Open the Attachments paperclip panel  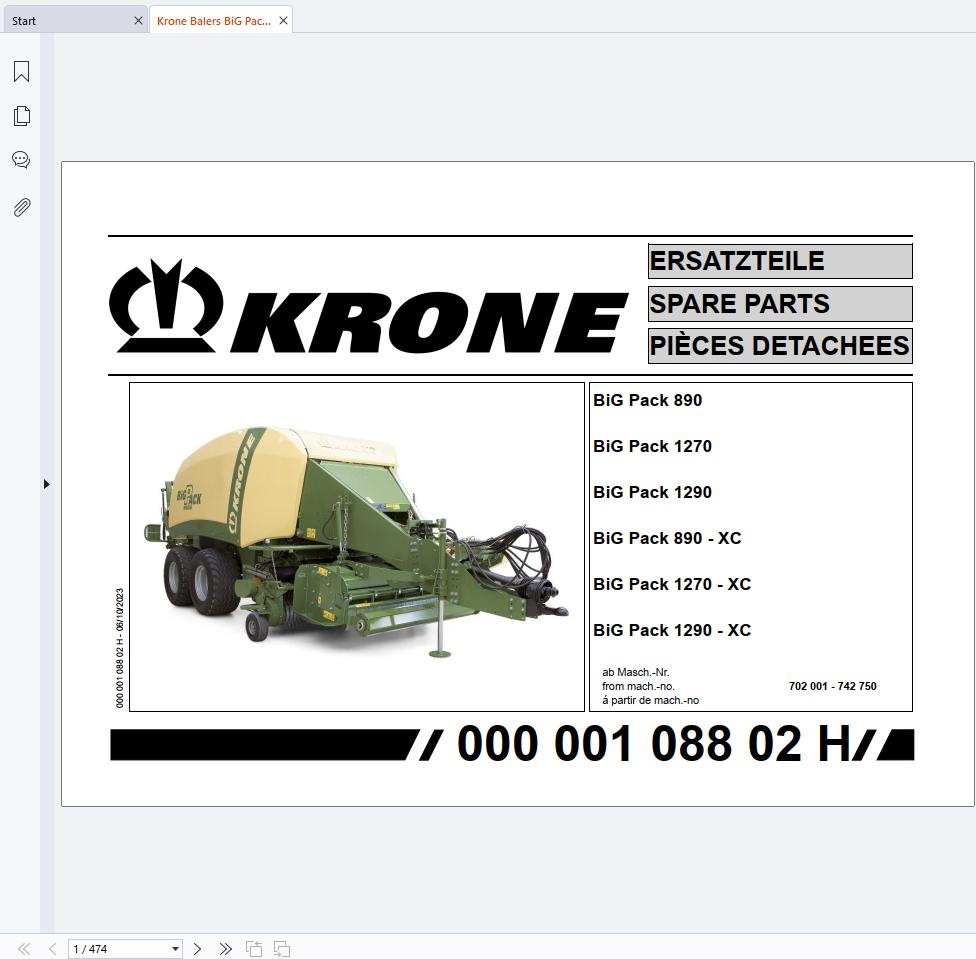coord(21,207)
